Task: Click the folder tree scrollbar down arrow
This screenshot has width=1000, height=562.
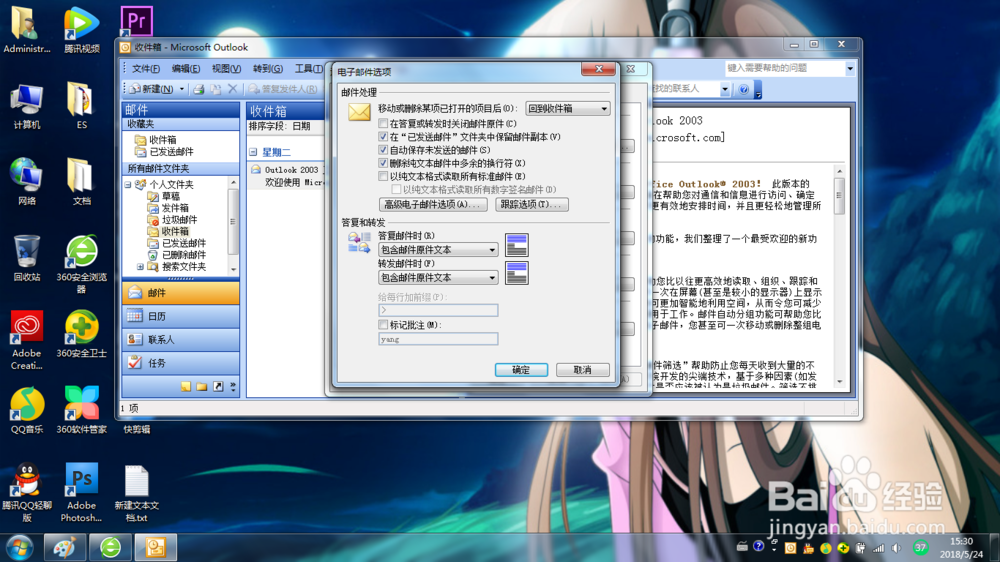Action: click(233, 270)
